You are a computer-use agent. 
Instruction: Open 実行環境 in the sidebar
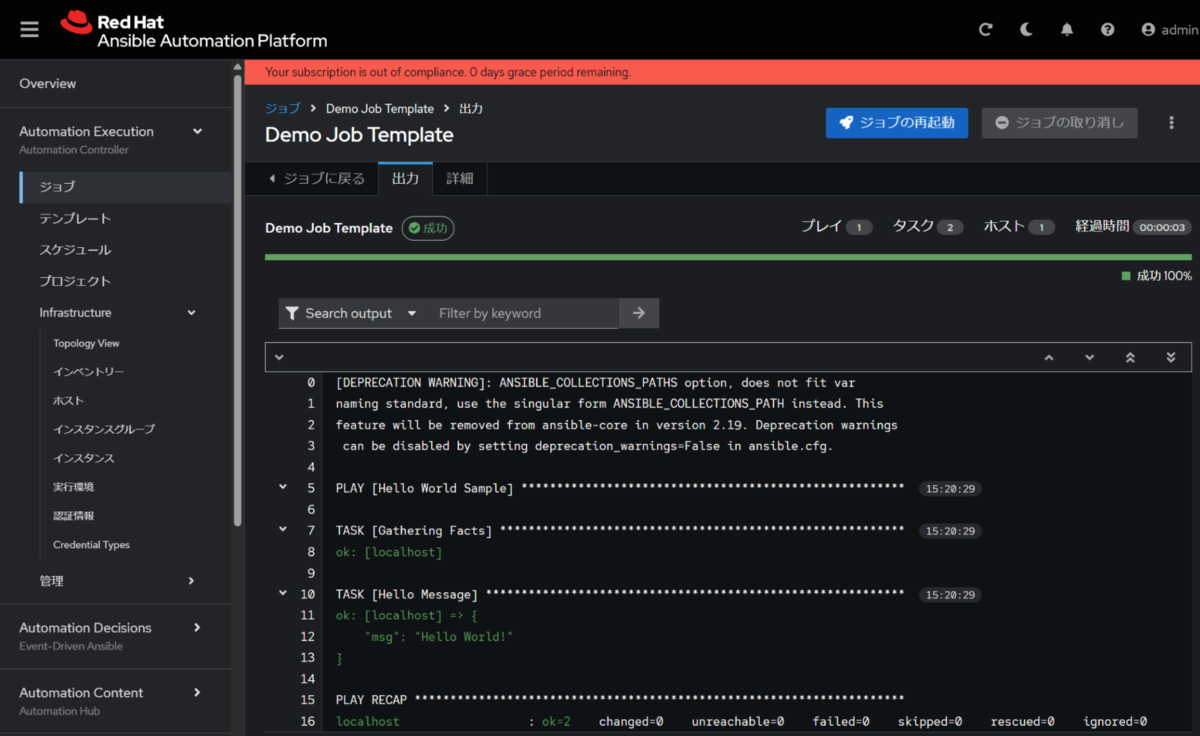point(73,487)
